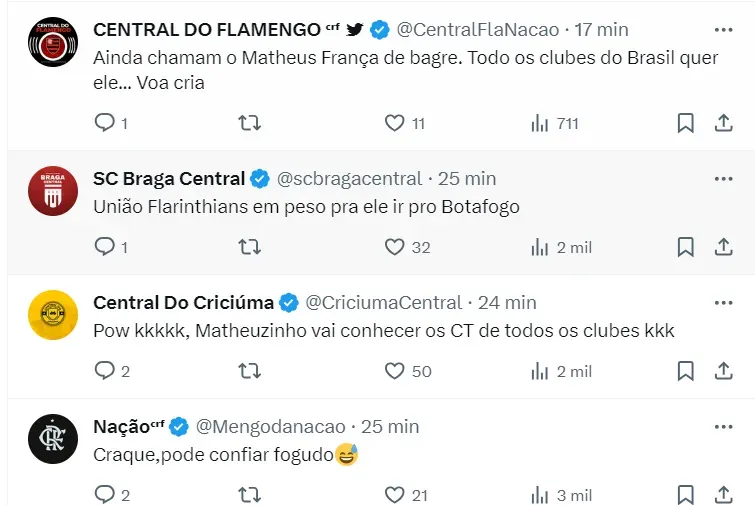Reply to the CENTRAL DO FLAMENGO tweet
The height and width of the screenshot is (505, 755).
tap(104, 123)
